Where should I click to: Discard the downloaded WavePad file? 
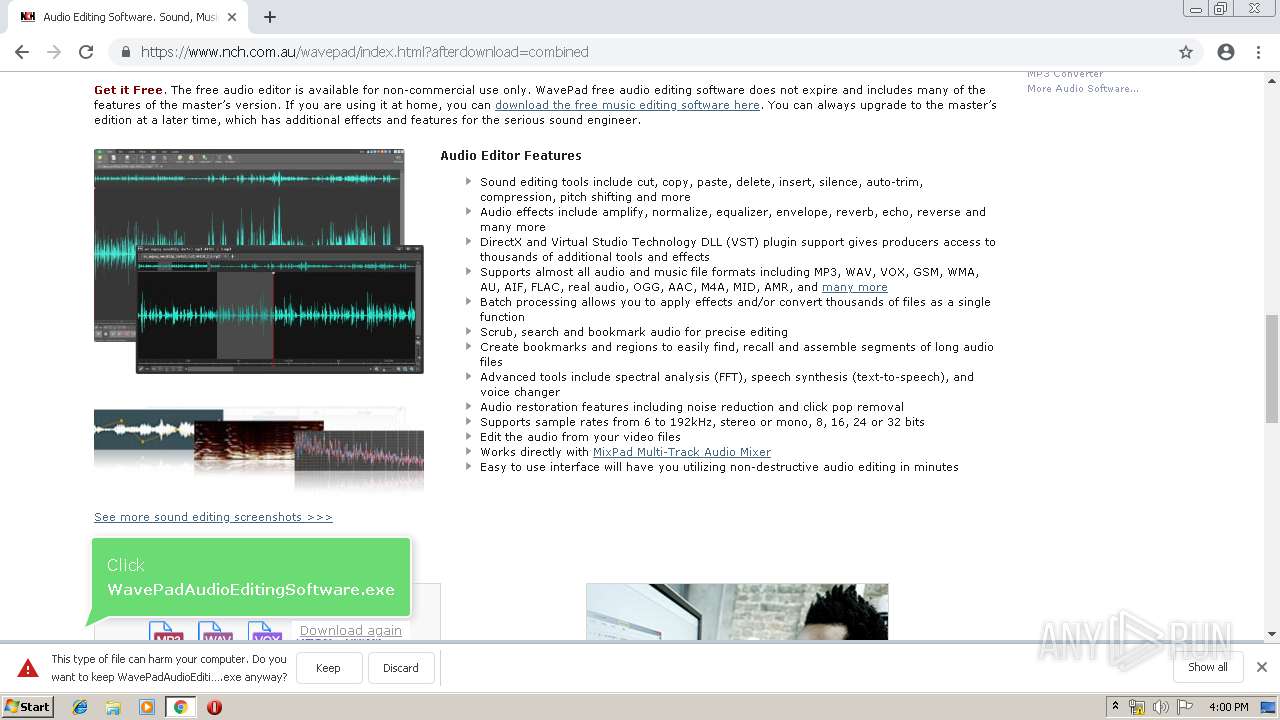(401, 668)
